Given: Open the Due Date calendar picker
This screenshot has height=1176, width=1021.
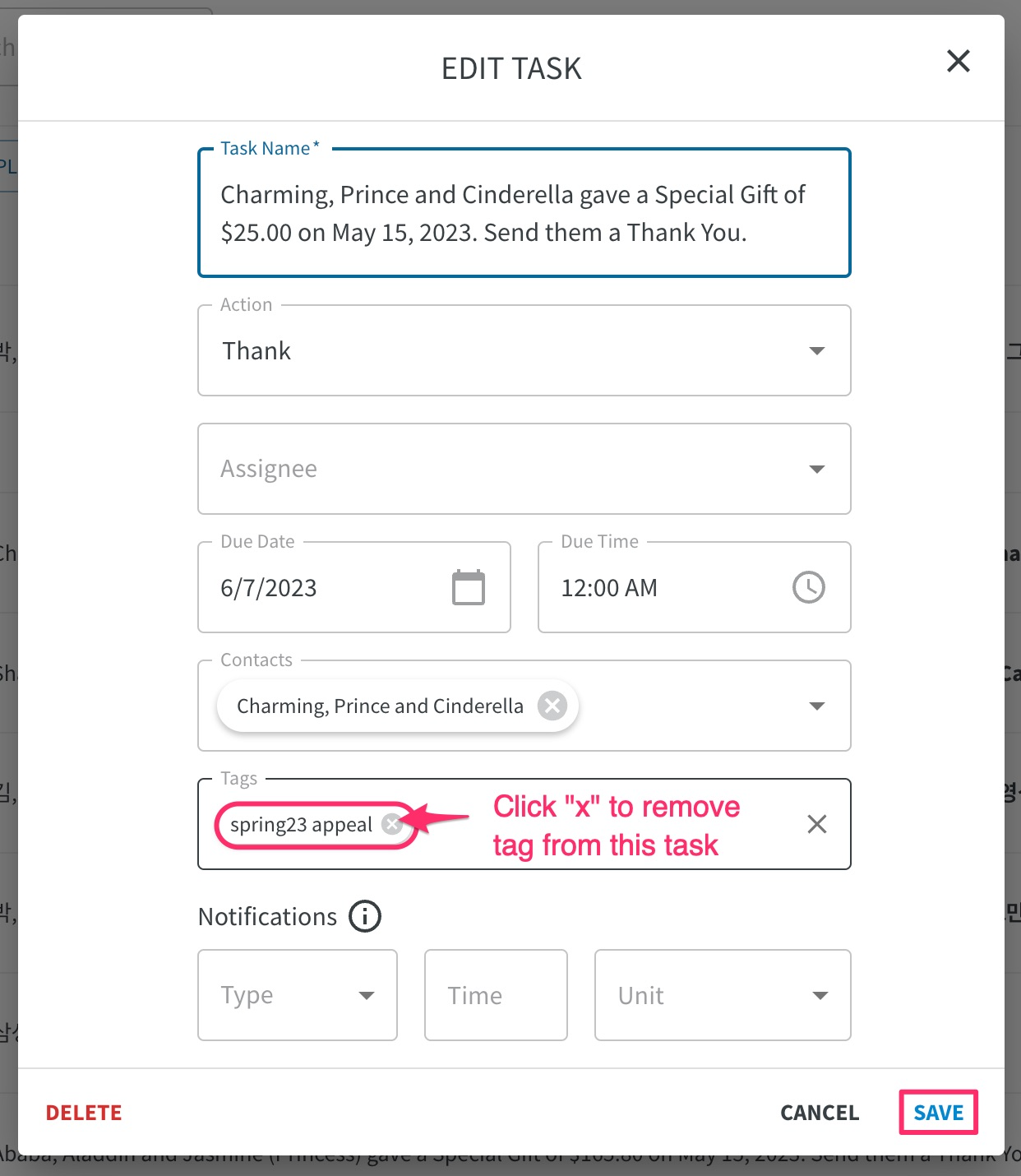Looking at the screenshot, I should pos(469,587).
